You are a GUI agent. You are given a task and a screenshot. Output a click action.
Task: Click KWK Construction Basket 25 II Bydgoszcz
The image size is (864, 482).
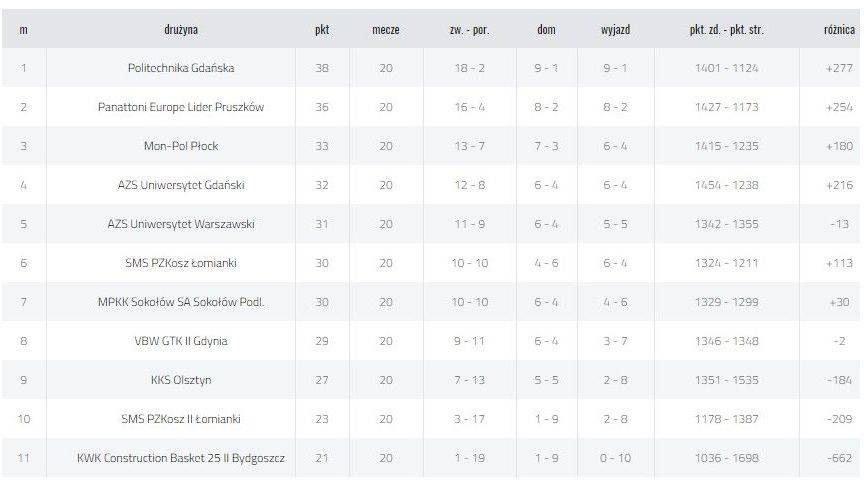[181, 458]
